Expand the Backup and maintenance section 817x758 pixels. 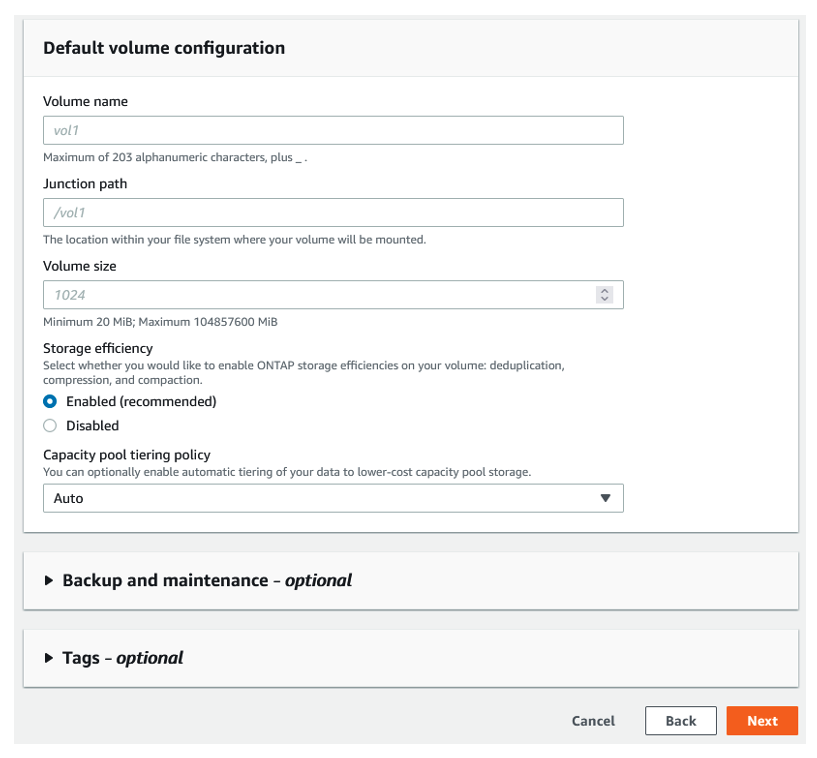(x=207, y=580)
